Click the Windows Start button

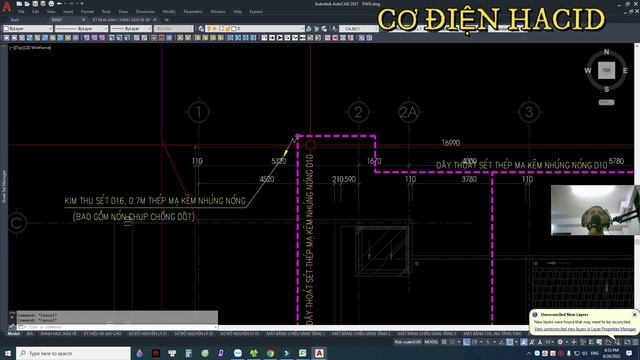(8, 353)
